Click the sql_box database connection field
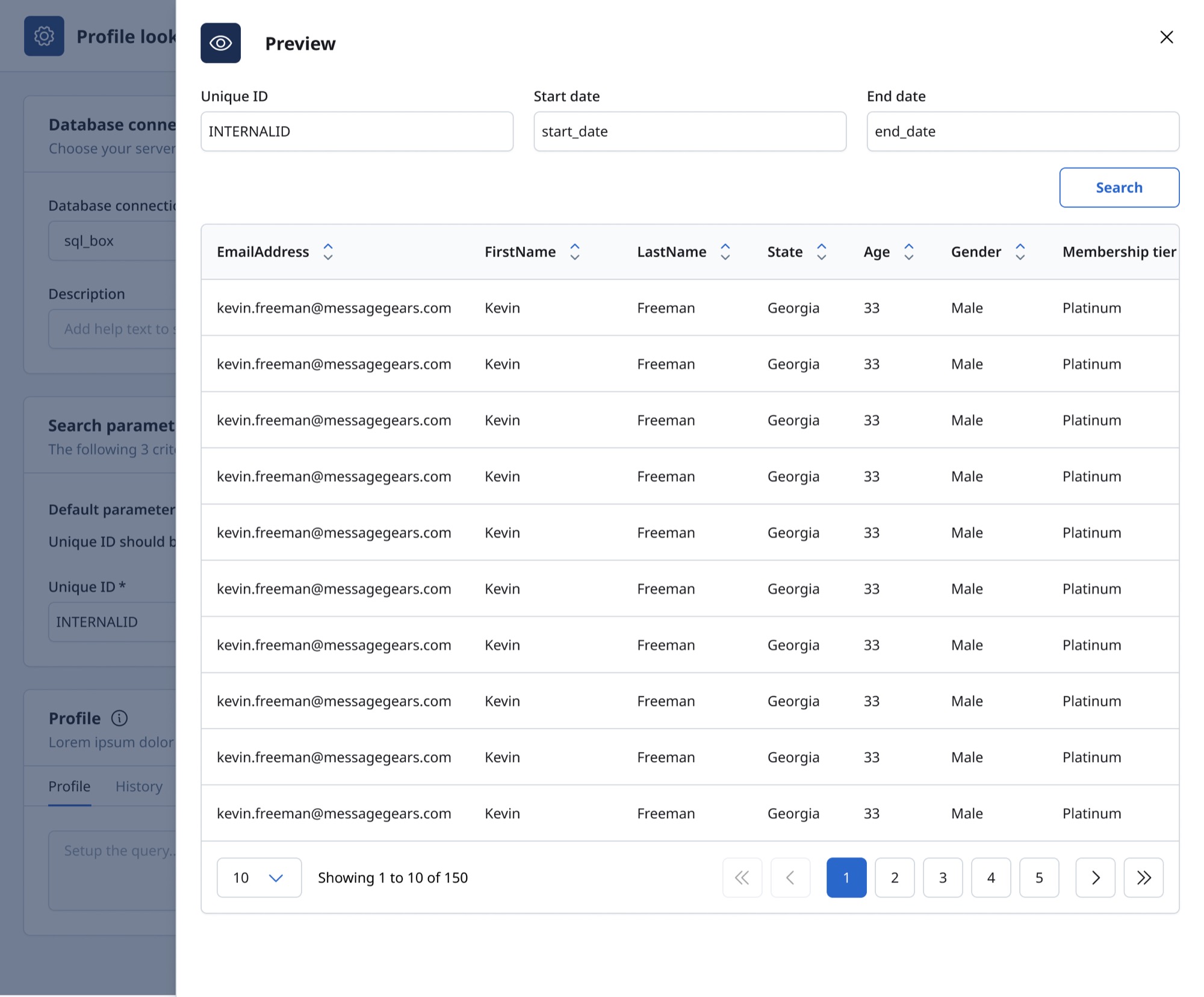Viewport: 1204px width, 997px height. coord(112,241)
